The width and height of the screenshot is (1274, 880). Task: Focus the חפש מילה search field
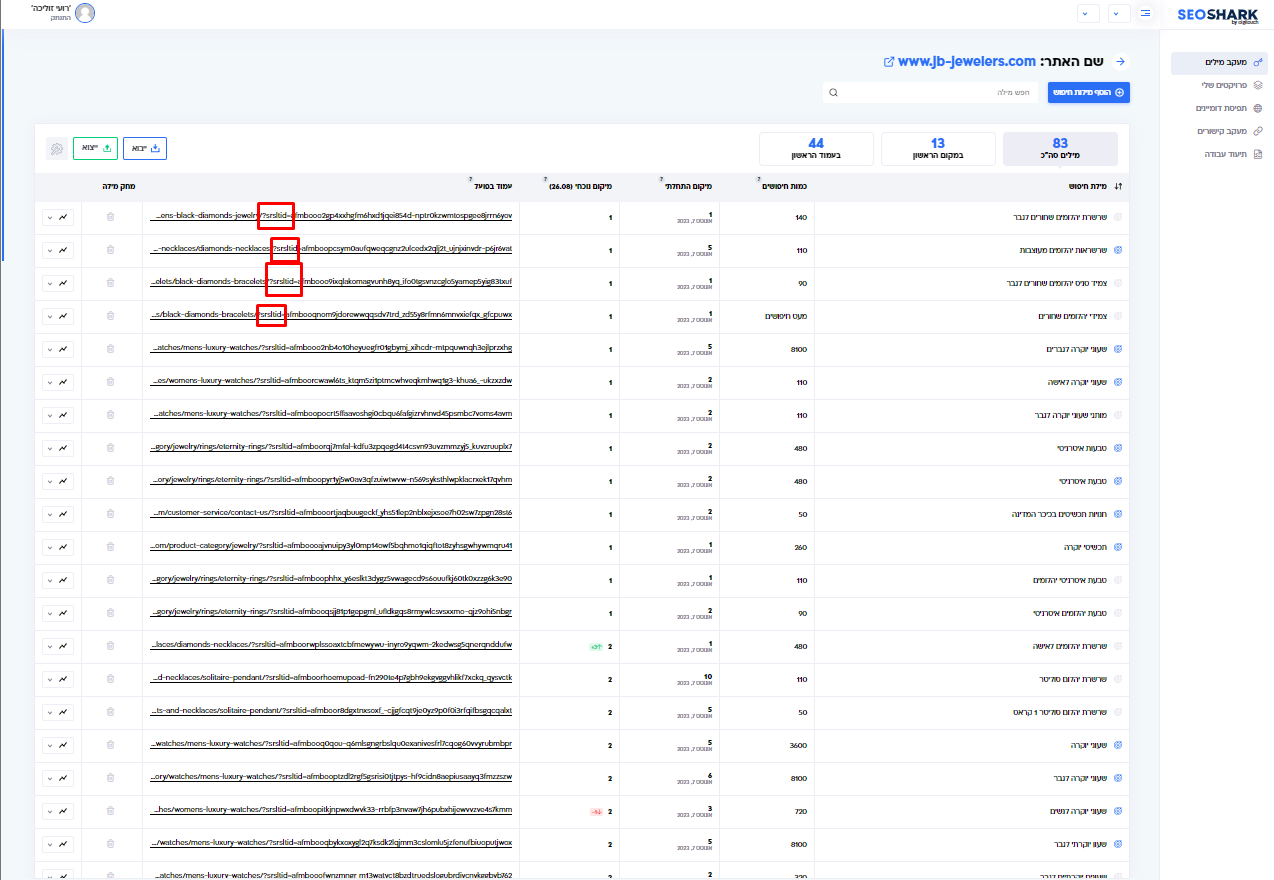(x=932, y=93)
